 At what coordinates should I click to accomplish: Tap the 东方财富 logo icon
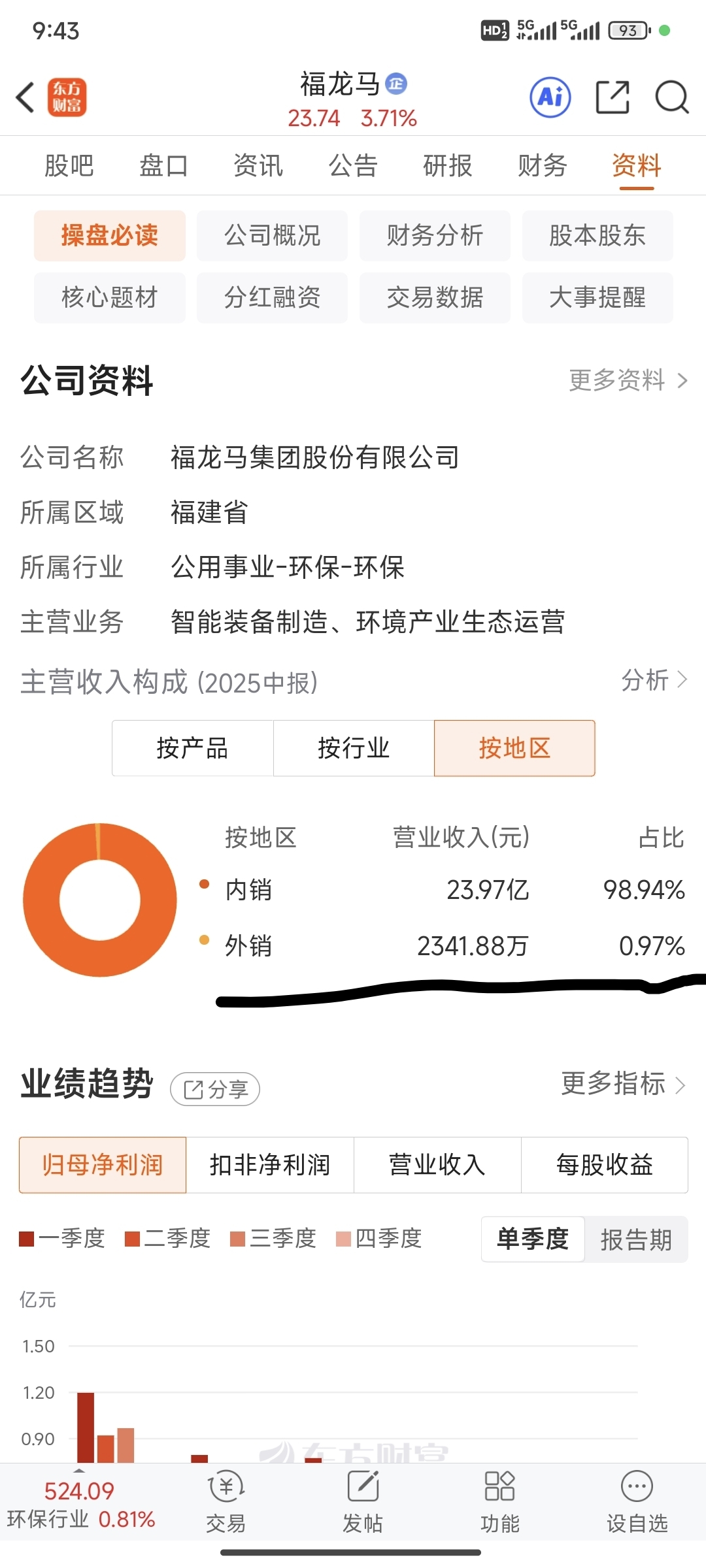pyautogui.click(x=67, y=98)
